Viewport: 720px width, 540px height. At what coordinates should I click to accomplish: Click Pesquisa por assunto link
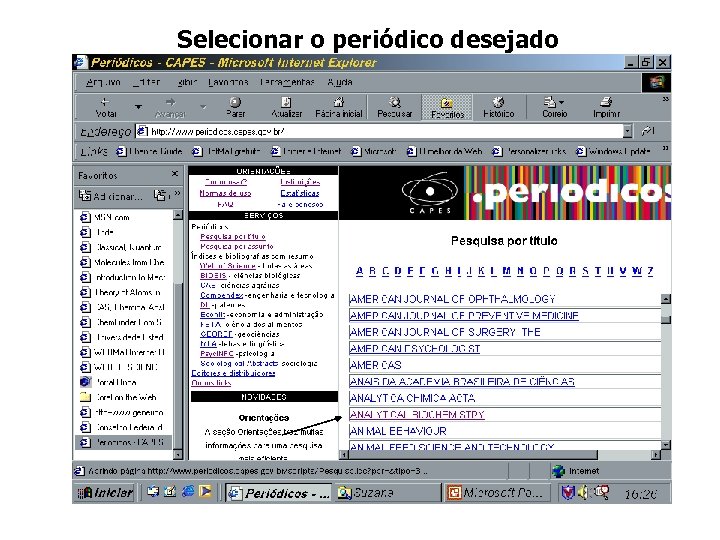pos(237,247)
